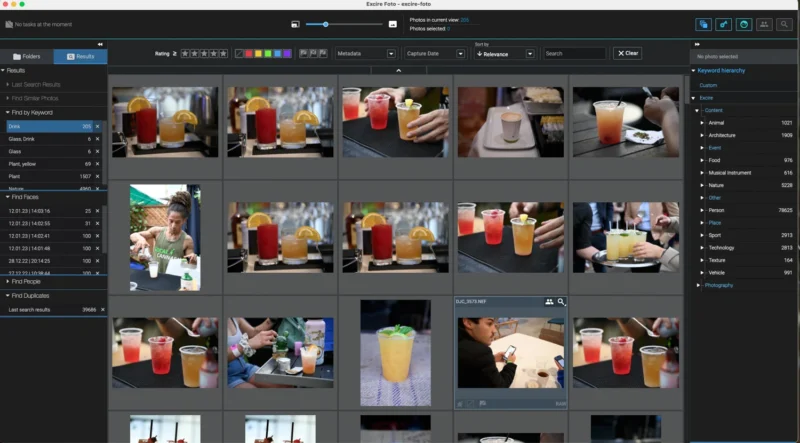Filter by blue color label
This screenshot has height=443, width=800.
click(x=278, y=53)
